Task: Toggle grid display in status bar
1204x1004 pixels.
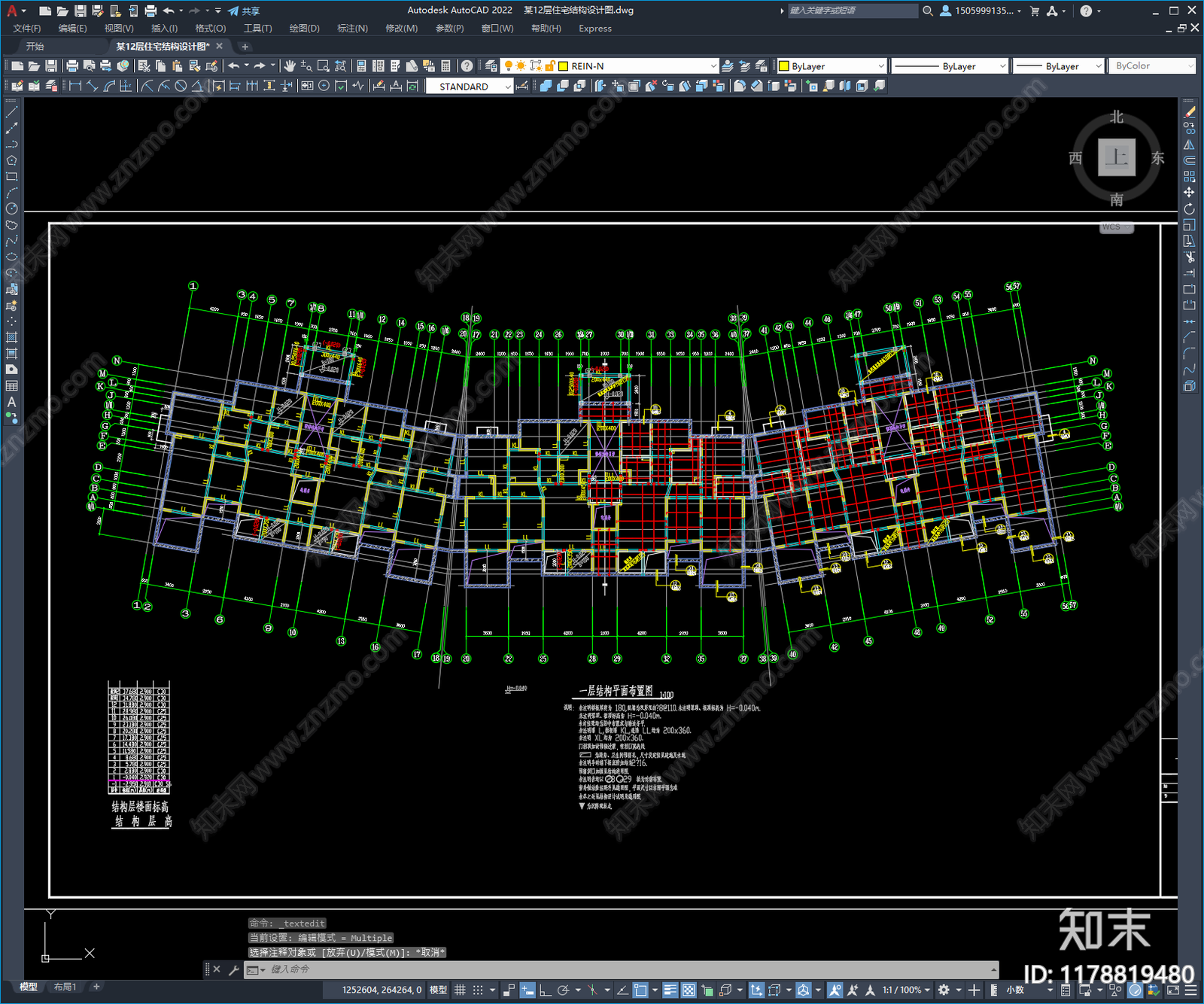Action: pos(460,990)
